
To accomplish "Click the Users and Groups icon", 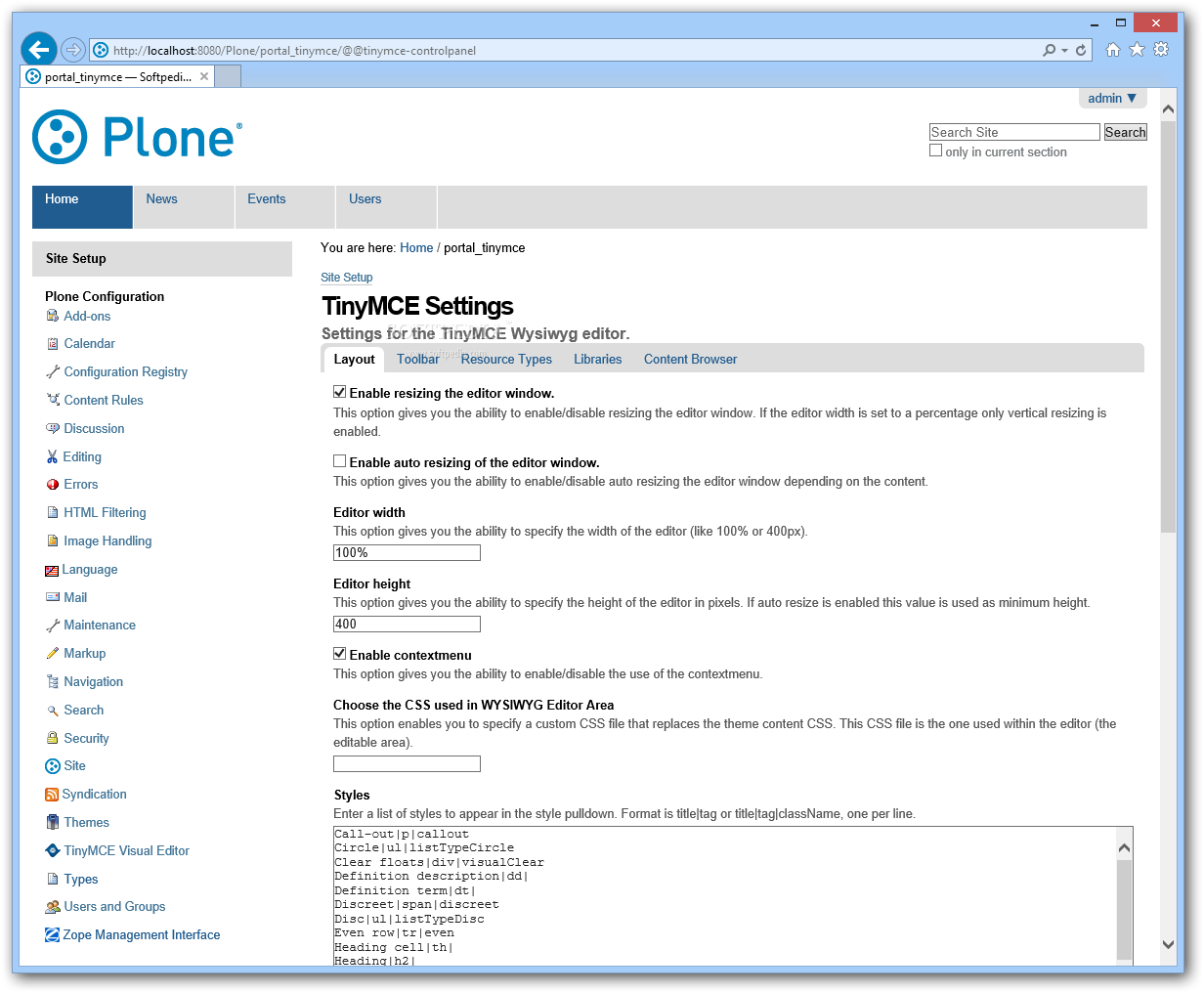I will (x=53, y=907).
